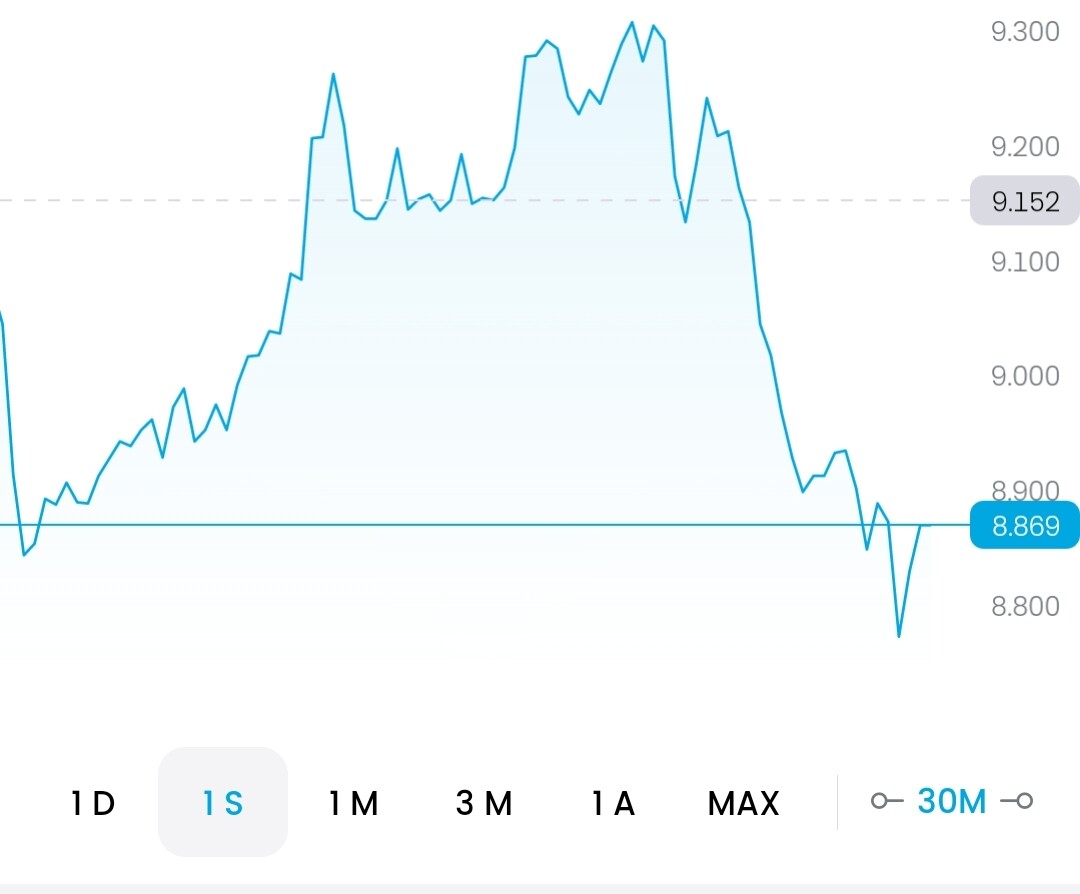The width and height of the screenshot is (1080, 894).
Task: Click the node icon right of 30M
Action: click(x=1022, y=801)
